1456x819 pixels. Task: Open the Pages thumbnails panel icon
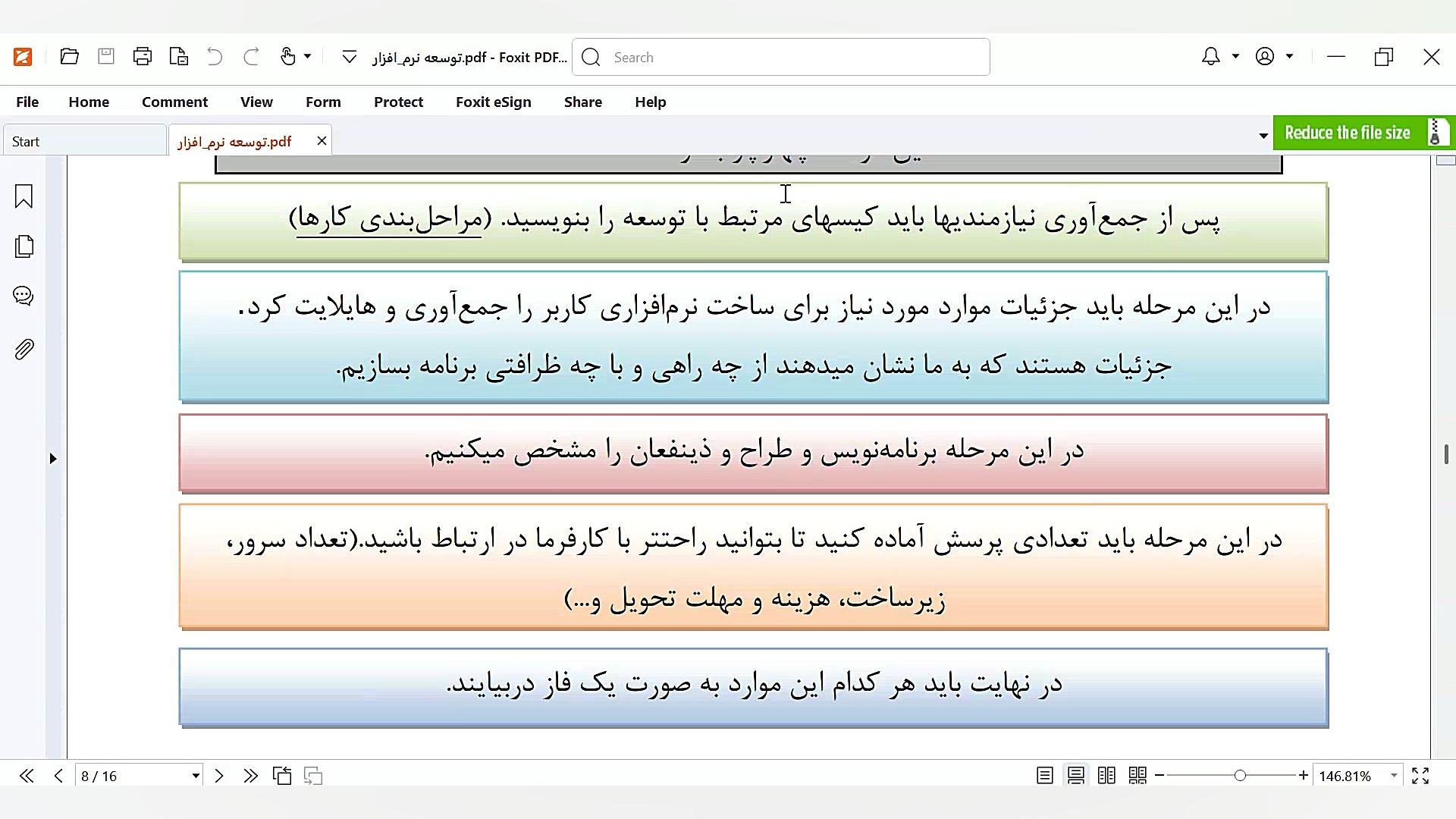click(24, 246)
